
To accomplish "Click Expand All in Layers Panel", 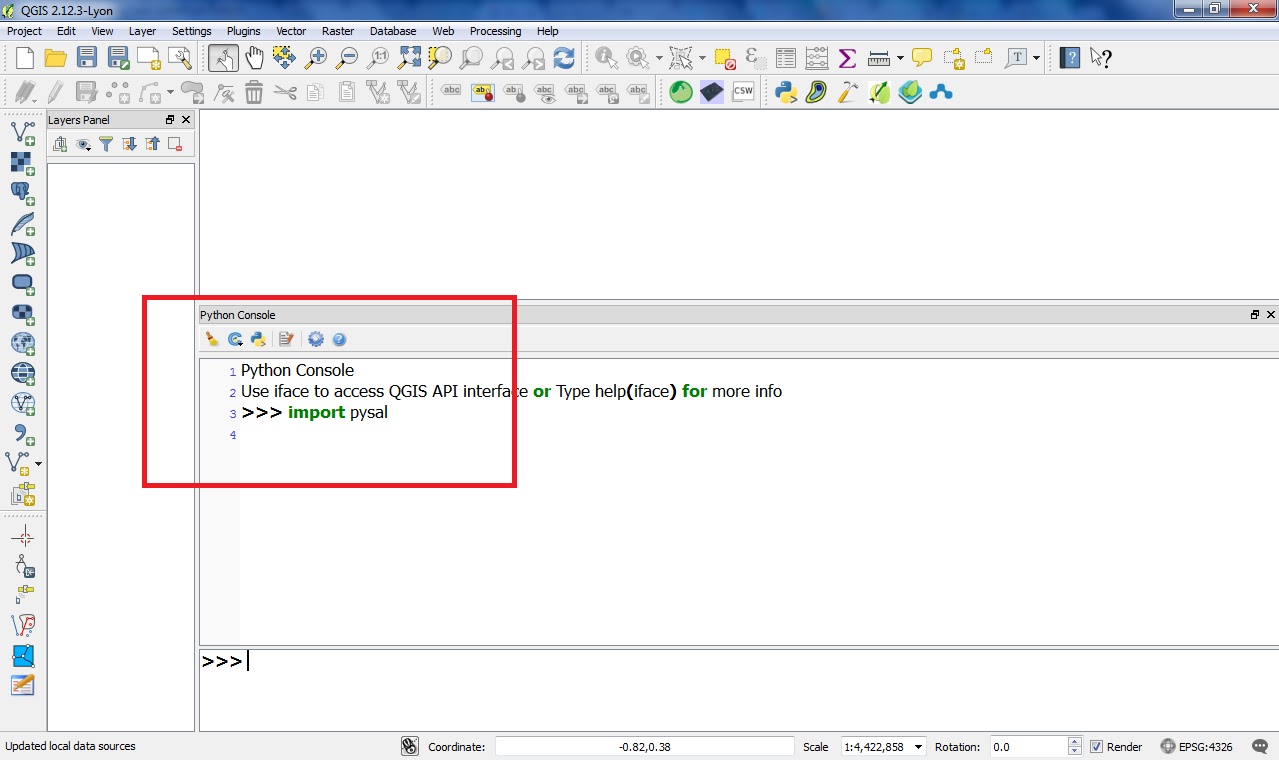I will click(x=129, y=144).
